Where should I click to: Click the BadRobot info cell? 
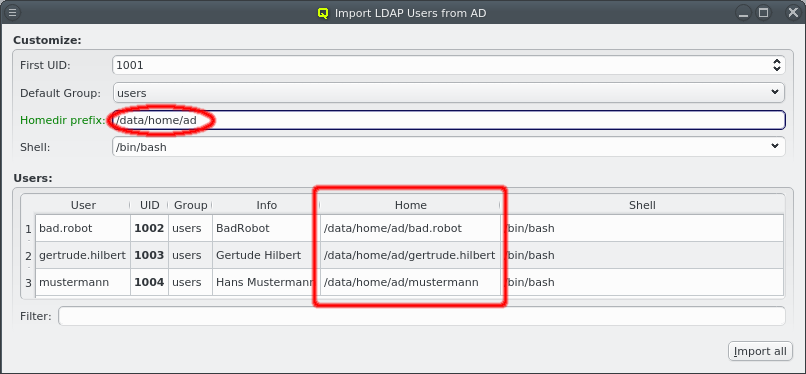(x=266, y=228)
